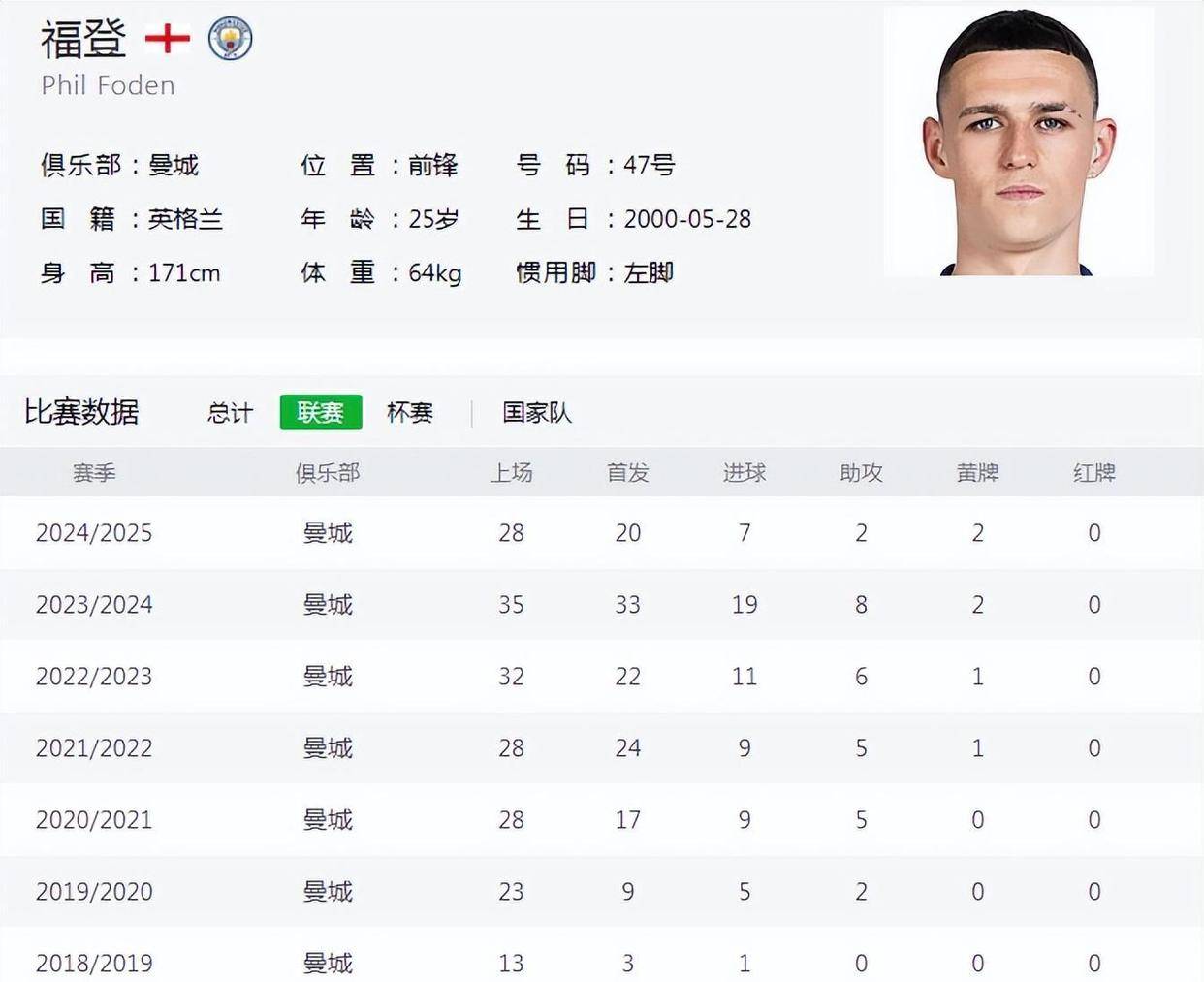
Task: Click the 黄牌 column header
Action: 977,473
